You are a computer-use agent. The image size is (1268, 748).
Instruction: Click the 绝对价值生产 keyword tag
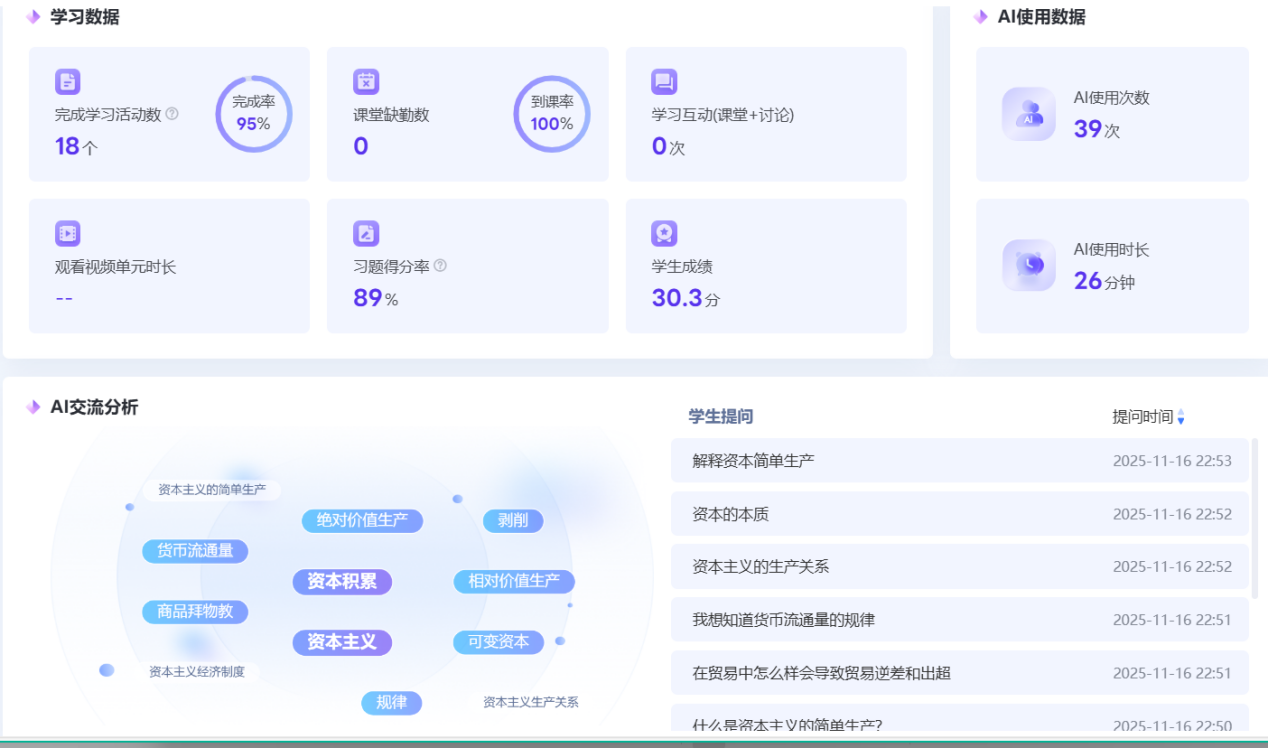click(x=362, y=520)
